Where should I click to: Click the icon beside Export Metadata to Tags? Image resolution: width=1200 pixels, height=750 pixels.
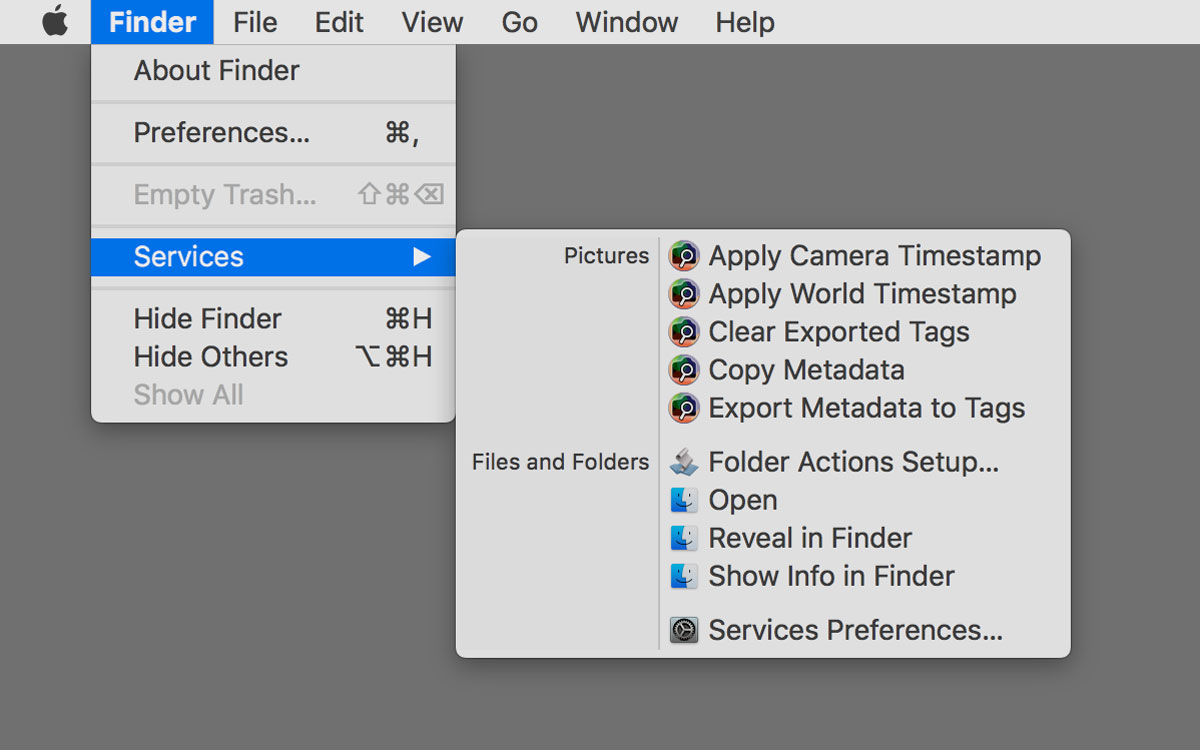pyautogui.click(x=684, y=408)
